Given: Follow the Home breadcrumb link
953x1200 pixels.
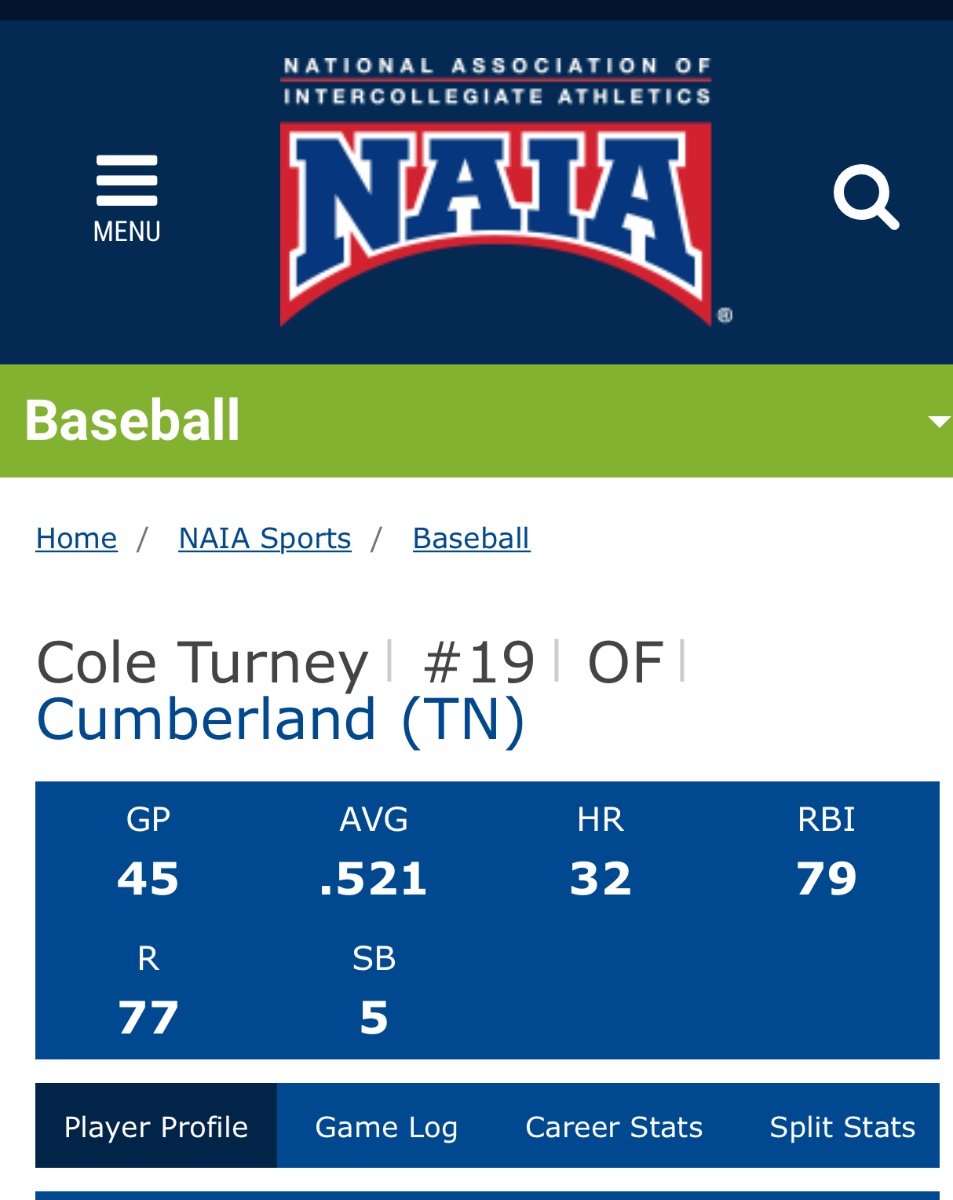Looking at the screenshot, I should pos(76,538).
